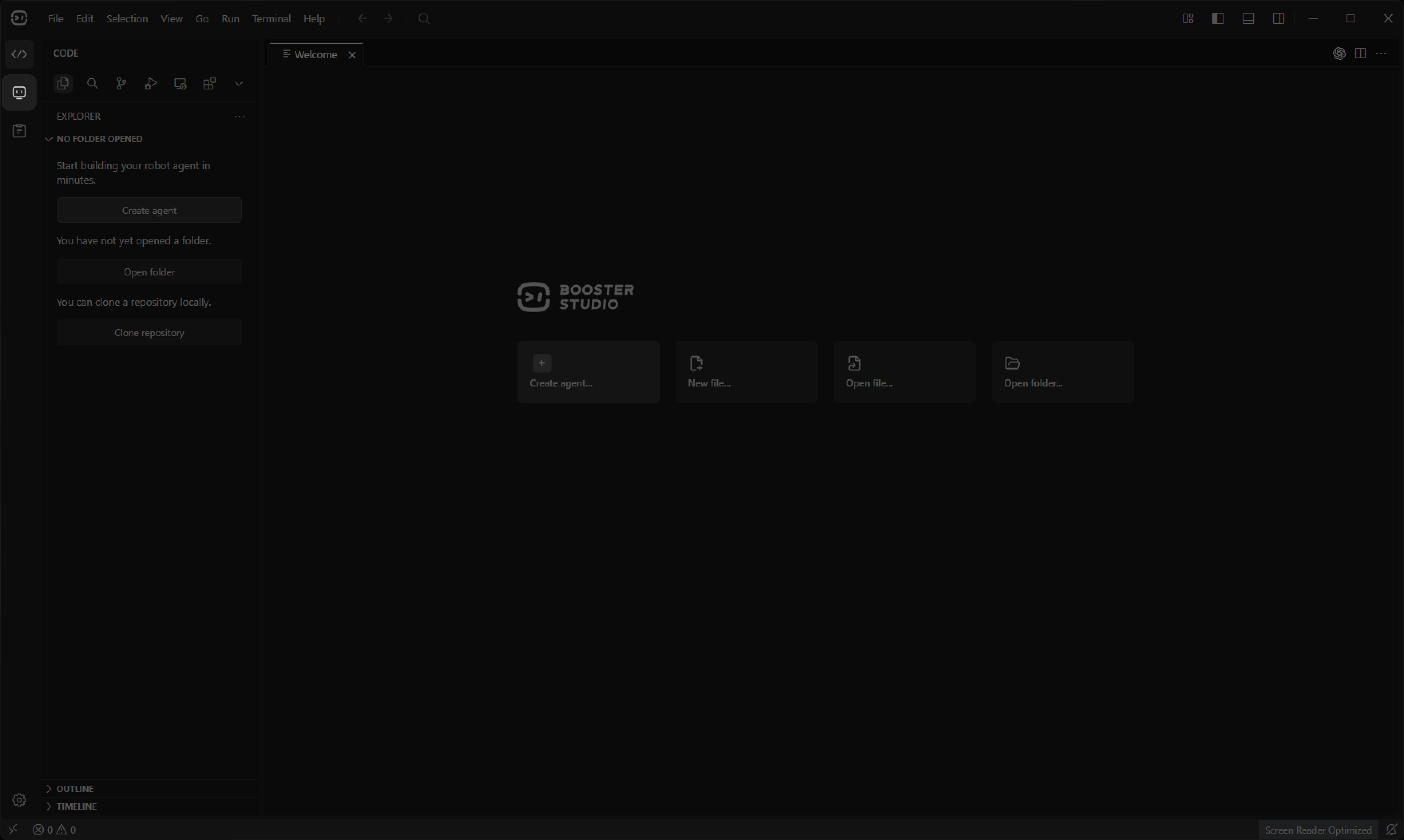Open the notes clipboard icon in the sidebar
Screen dimensions: 1404x840
pyautogui.click(x=19, y=131)
